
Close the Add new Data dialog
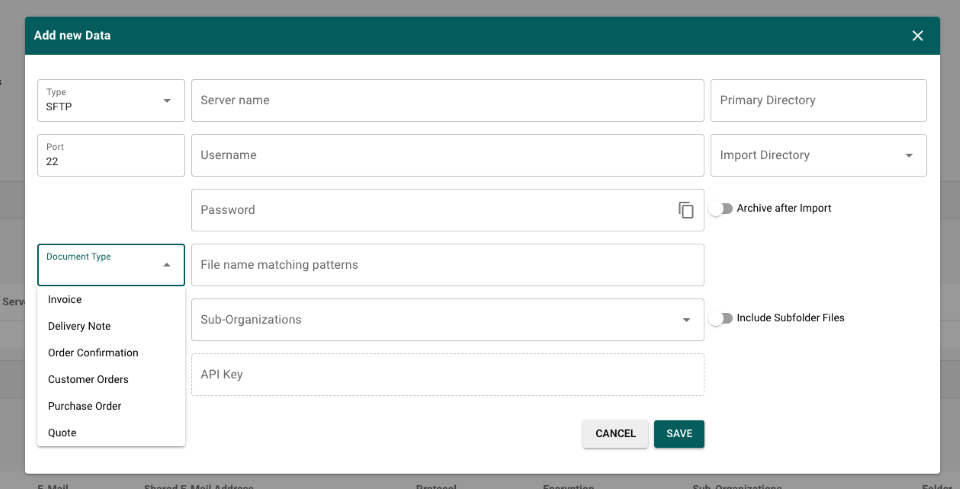(x=917, y=36)
